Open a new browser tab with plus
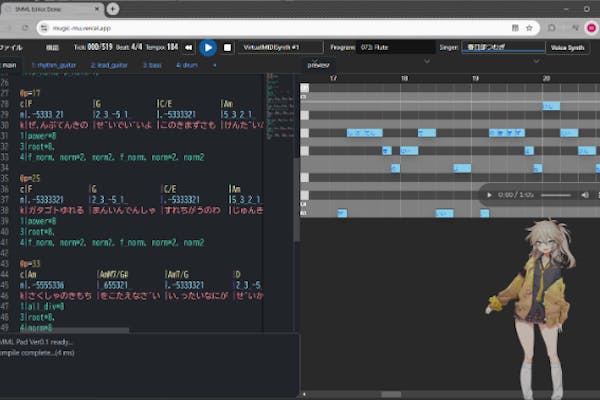Viewport: 600px width, 400px height. [113, 9]
